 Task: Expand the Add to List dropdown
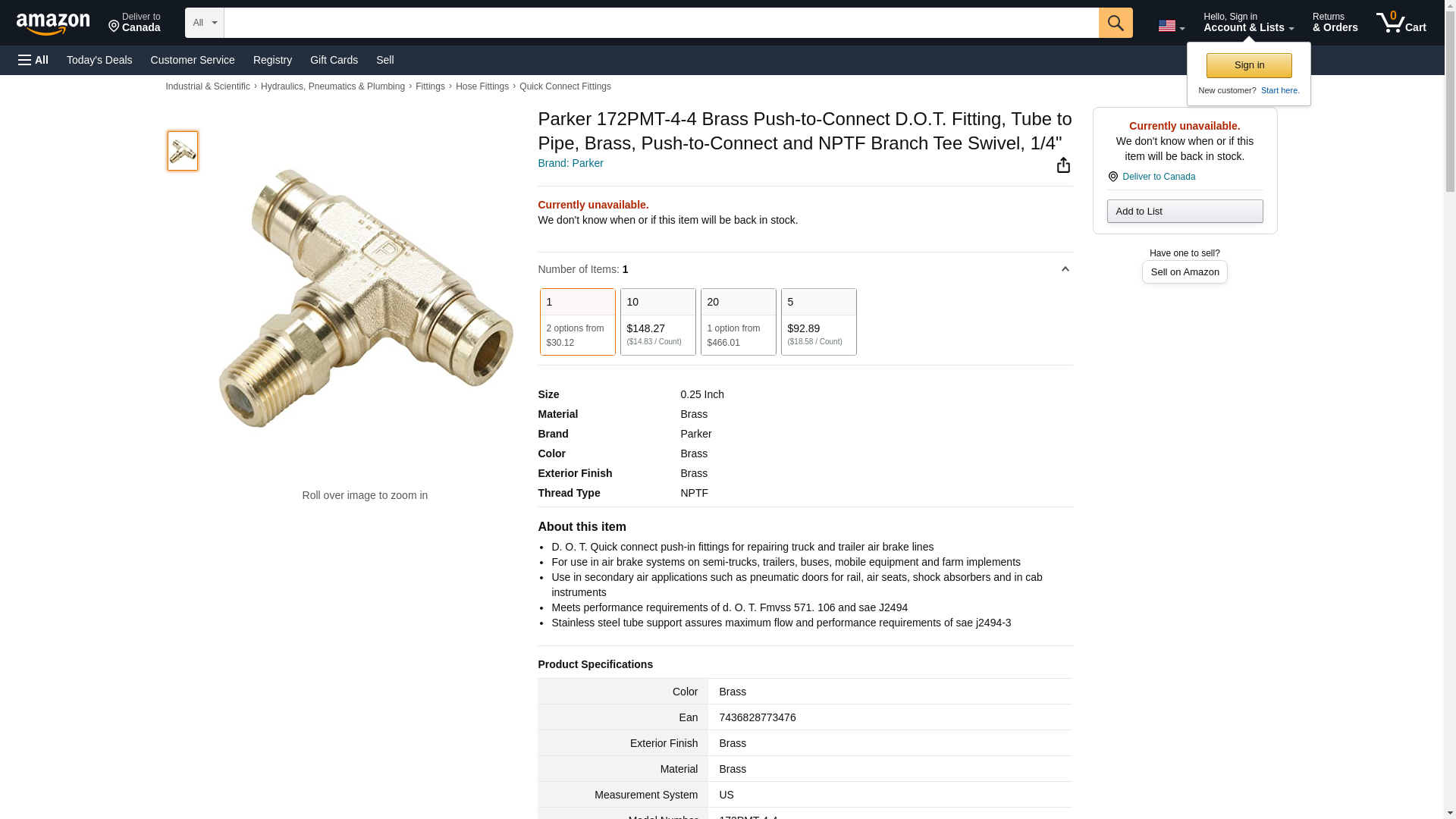(1184, 211)
